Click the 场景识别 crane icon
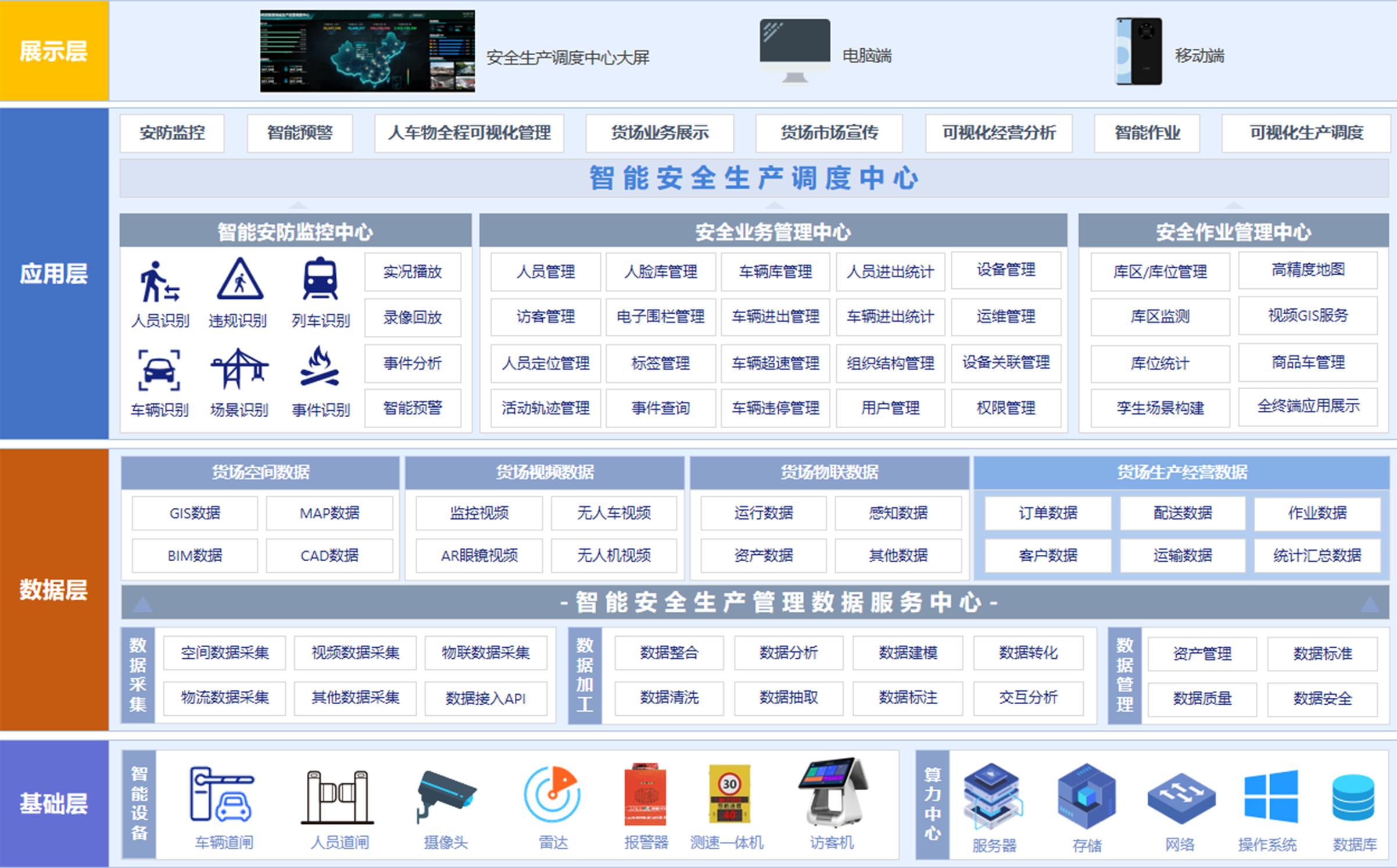Image resolution: width=1397 pixels, height=868 pixels. pyautogui.click(x=239, y=368)
